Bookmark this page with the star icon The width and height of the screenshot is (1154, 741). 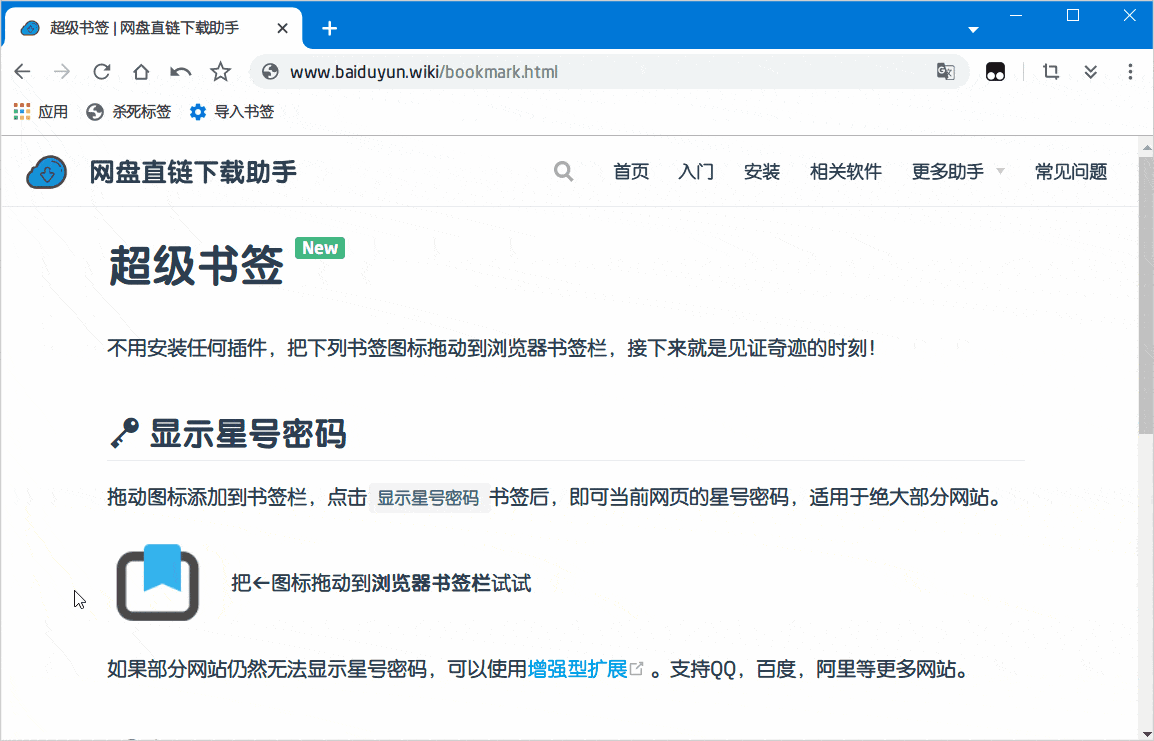[x=220, y=71]
